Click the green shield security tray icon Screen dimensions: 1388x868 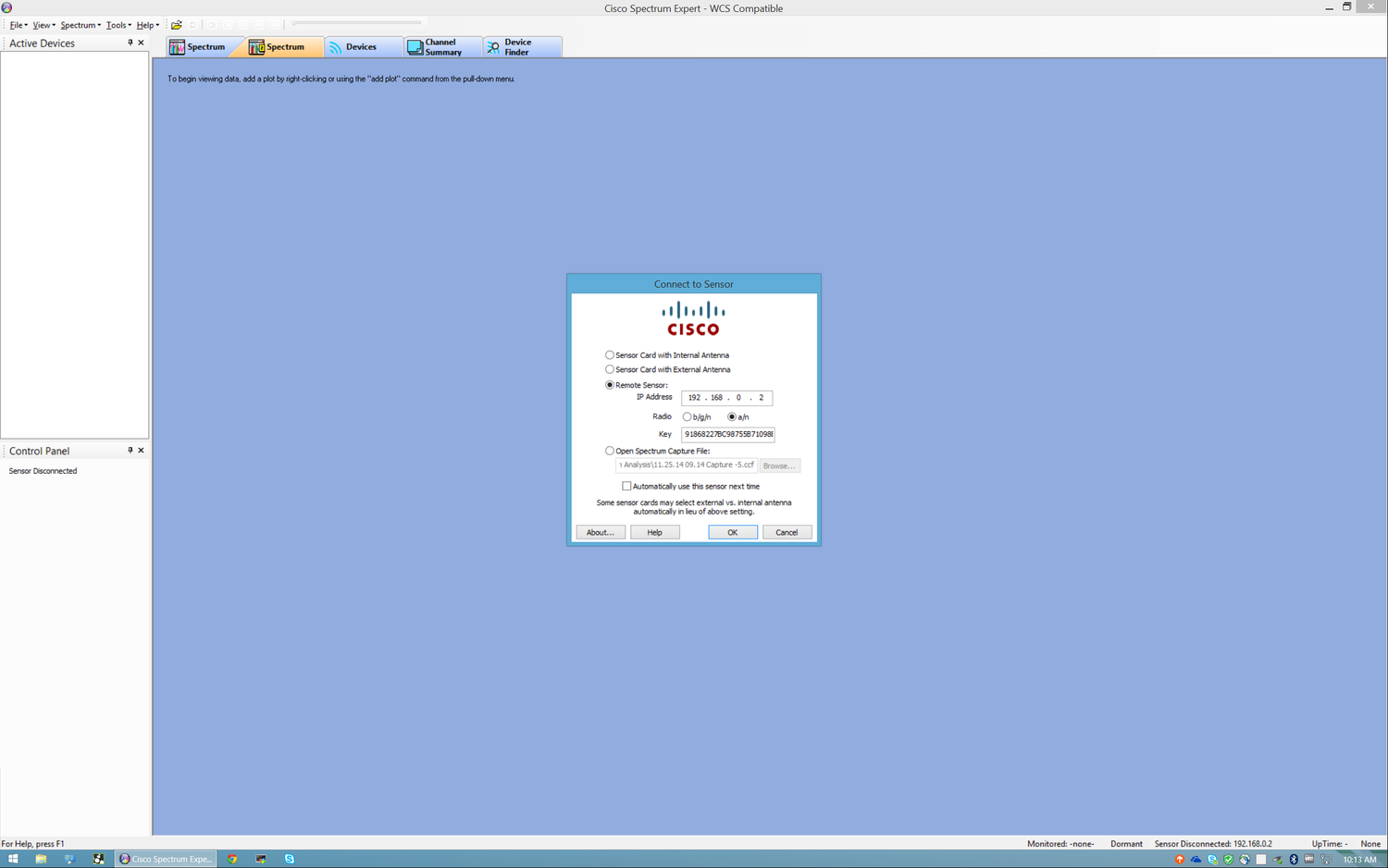click(x=1228, y=860)
